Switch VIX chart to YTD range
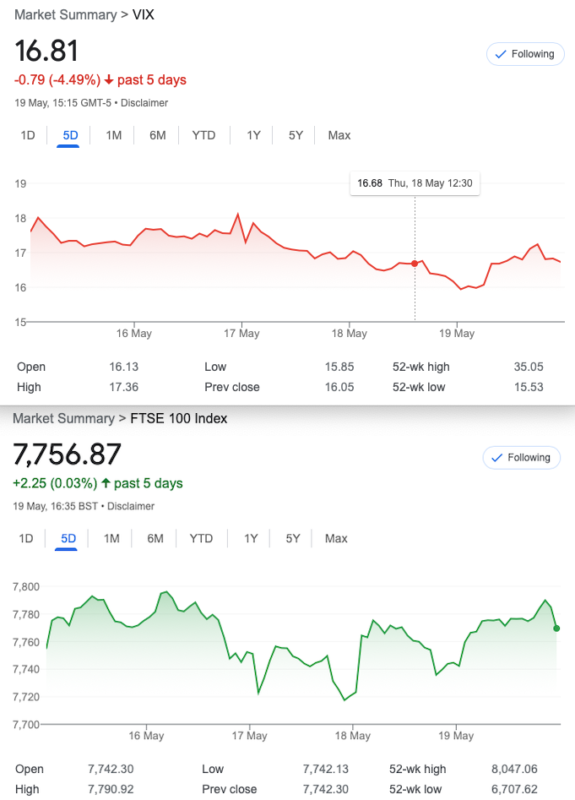575x800 pixels. (x=204, y=135)
